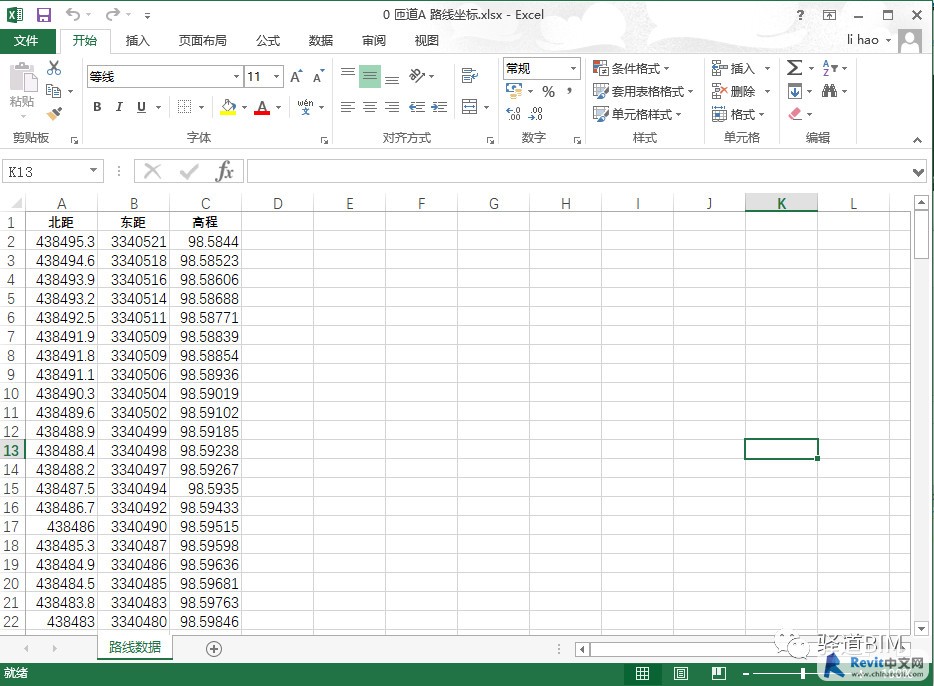Toggle bold formatting
Screen dimensions: 934x686
coord(97,107)
